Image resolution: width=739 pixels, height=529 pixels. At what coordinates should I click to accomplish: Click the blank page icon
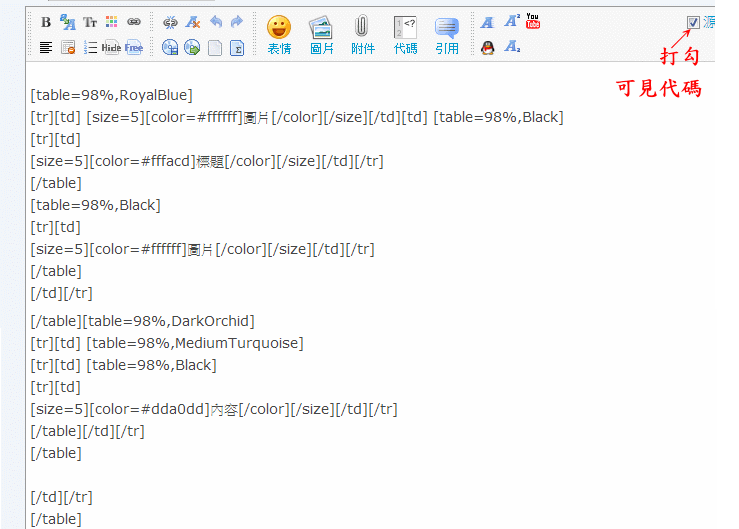[215, 48]
